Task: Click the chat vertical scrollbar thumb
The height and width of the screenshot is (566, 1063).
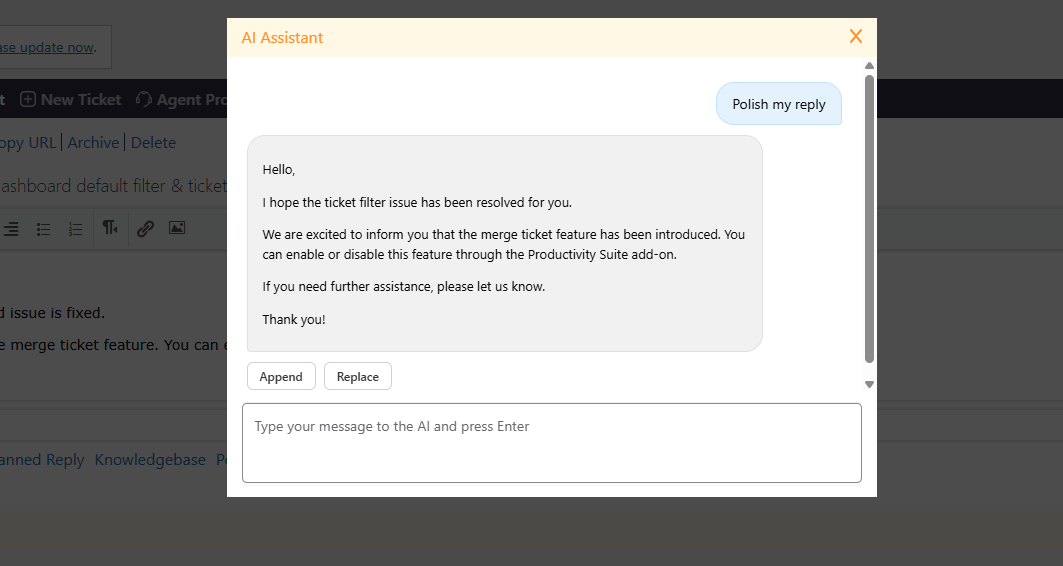Action: [x=869, y=218]
